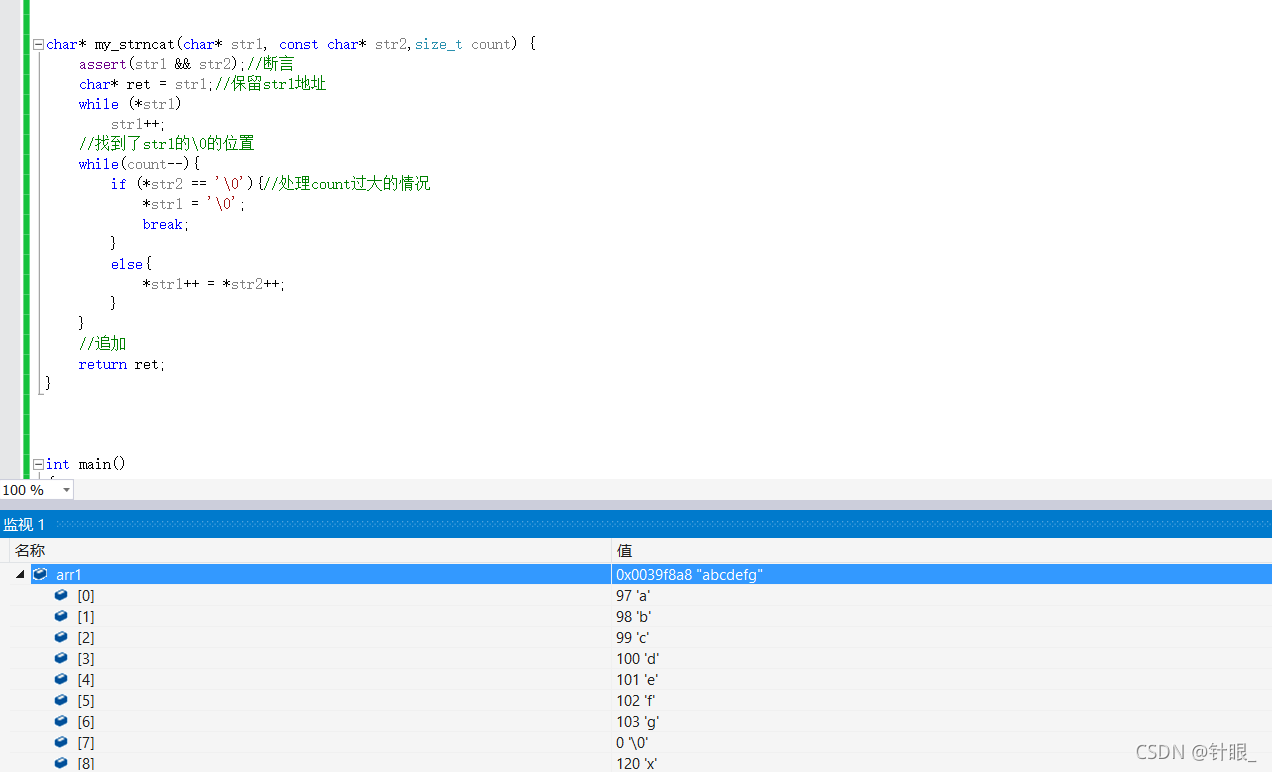Click the else{ line
This screenshot has height=772, width=1272.
(131, 264)
